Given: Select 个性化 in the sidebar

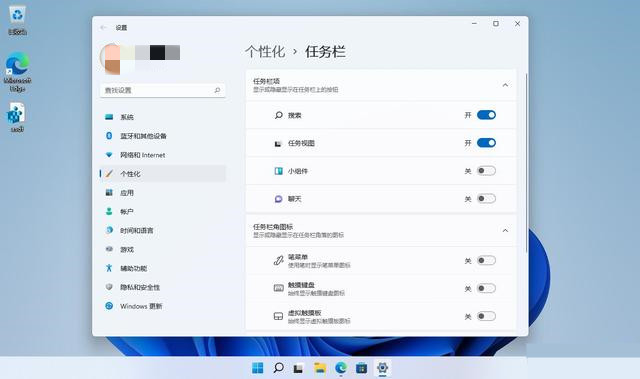Looking at the screenshot, I should tap(162, 174).
